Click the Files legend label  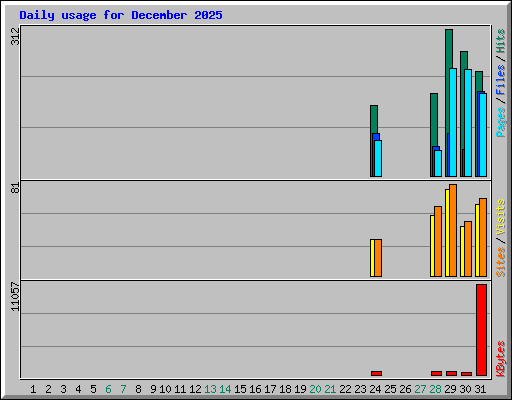500,80
